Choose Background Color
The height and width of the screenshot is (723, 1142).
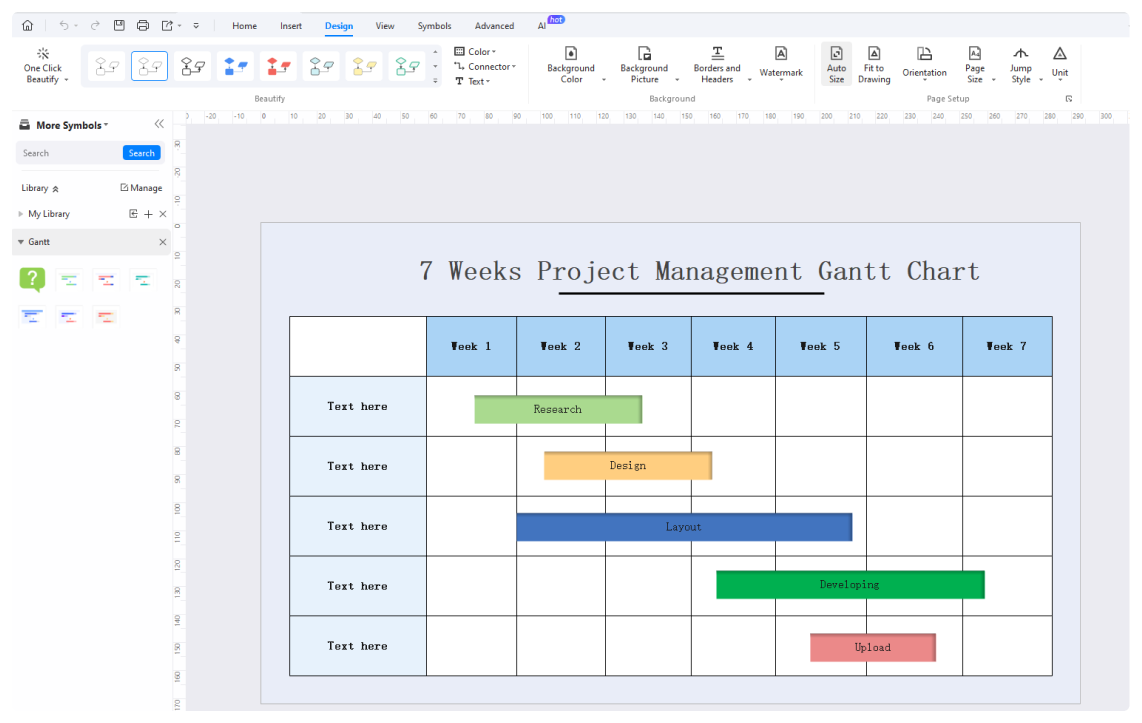tap(571, 66)
